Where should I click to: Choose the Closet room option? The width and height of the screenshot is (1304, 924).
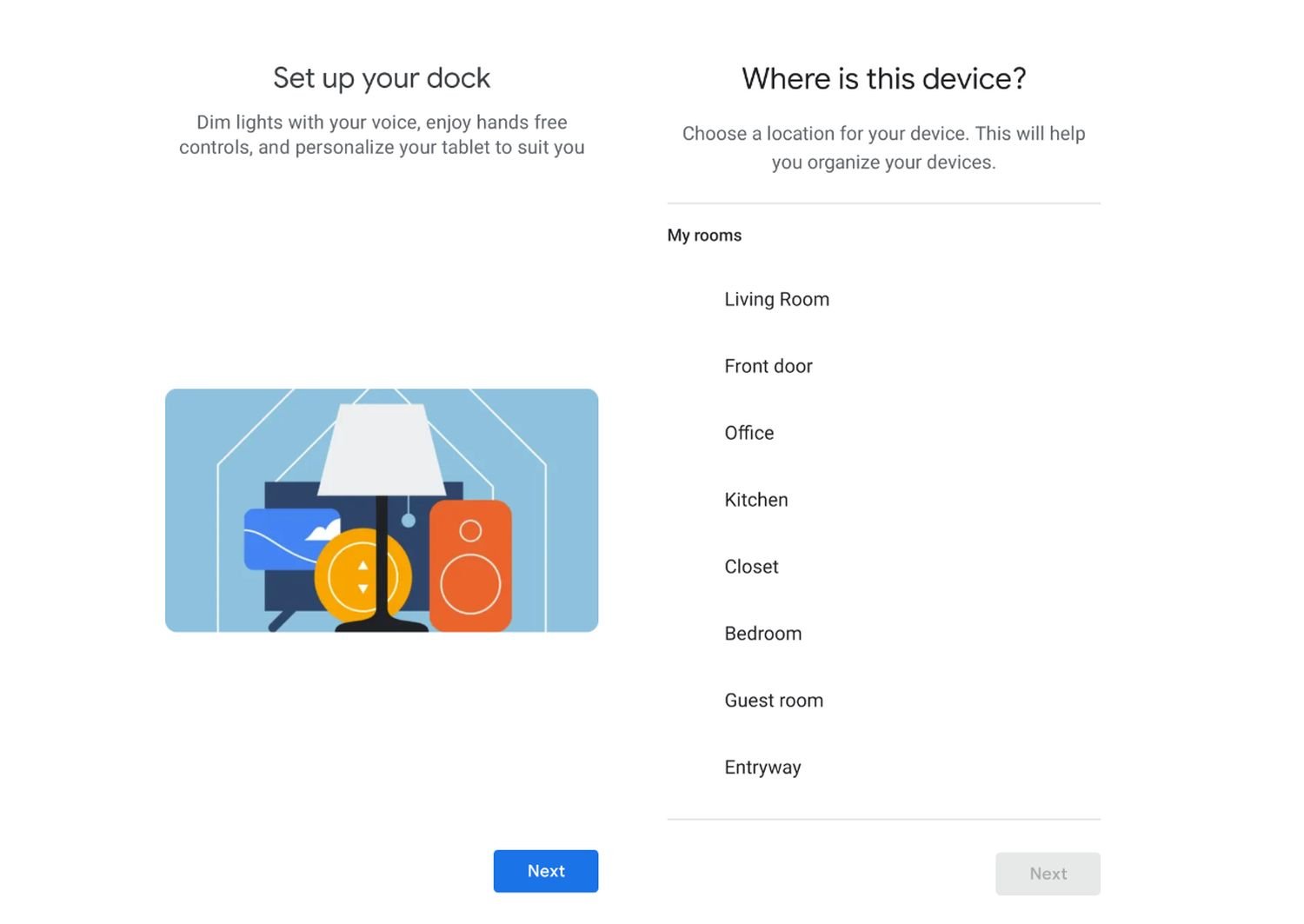pyautogui.click(x=751, y=567)
